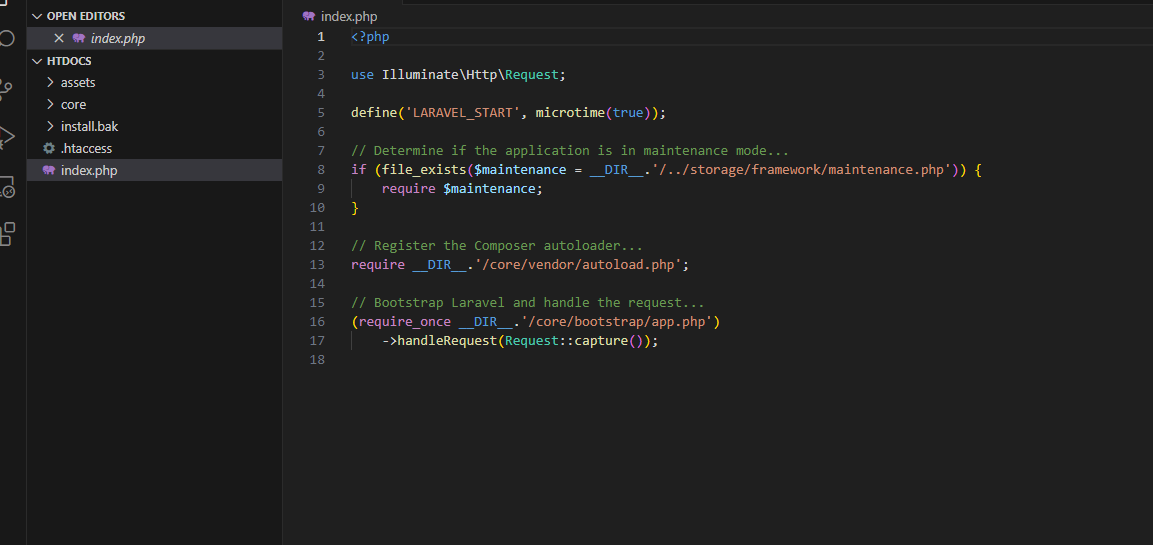Viewport: 1153px width, 545px height.
Task: Click $maintenance variable on line 8
Action: (520, 170)
